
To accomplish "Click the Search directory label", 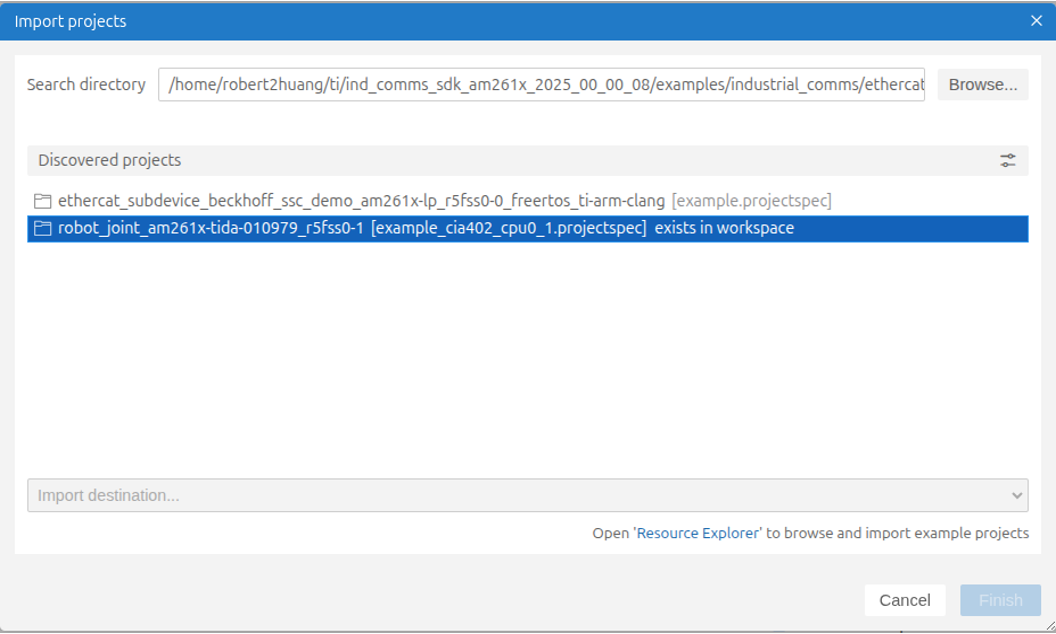I will pos(86,85).
